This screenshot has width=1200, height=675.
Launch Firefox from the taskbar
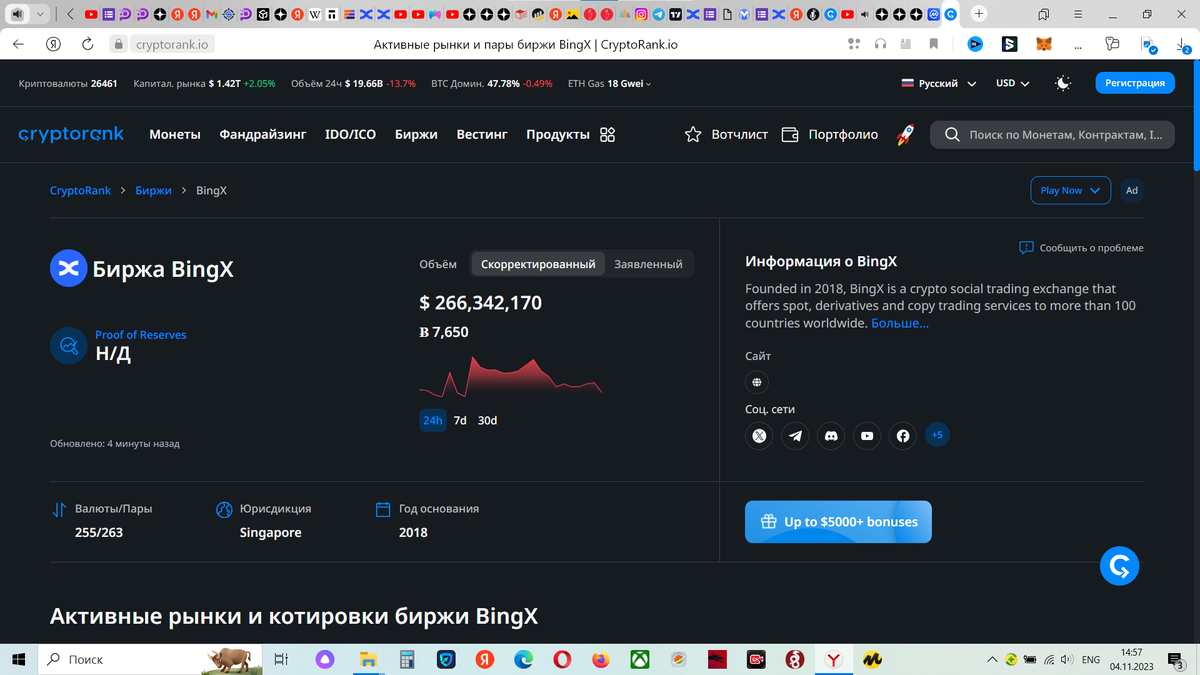pyautogui.click(x=600, y=660)
